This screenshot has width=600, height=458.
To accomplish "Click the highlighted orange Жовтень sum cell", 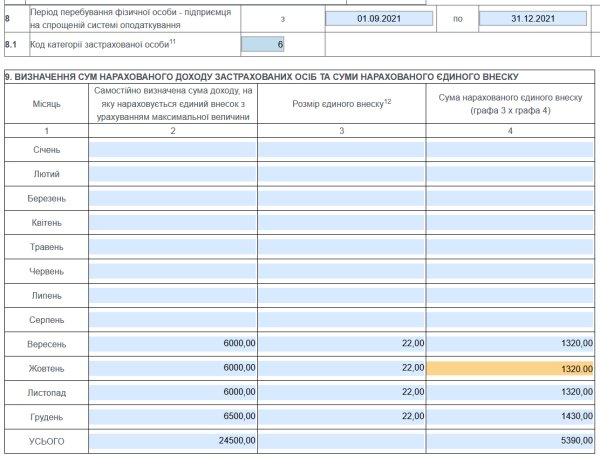I will point(511,368).
